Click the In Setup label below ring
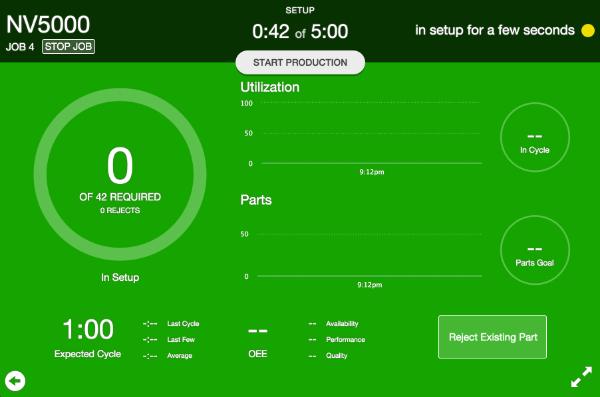This screenshot has width=600, height=397. [x=120, y=277]
